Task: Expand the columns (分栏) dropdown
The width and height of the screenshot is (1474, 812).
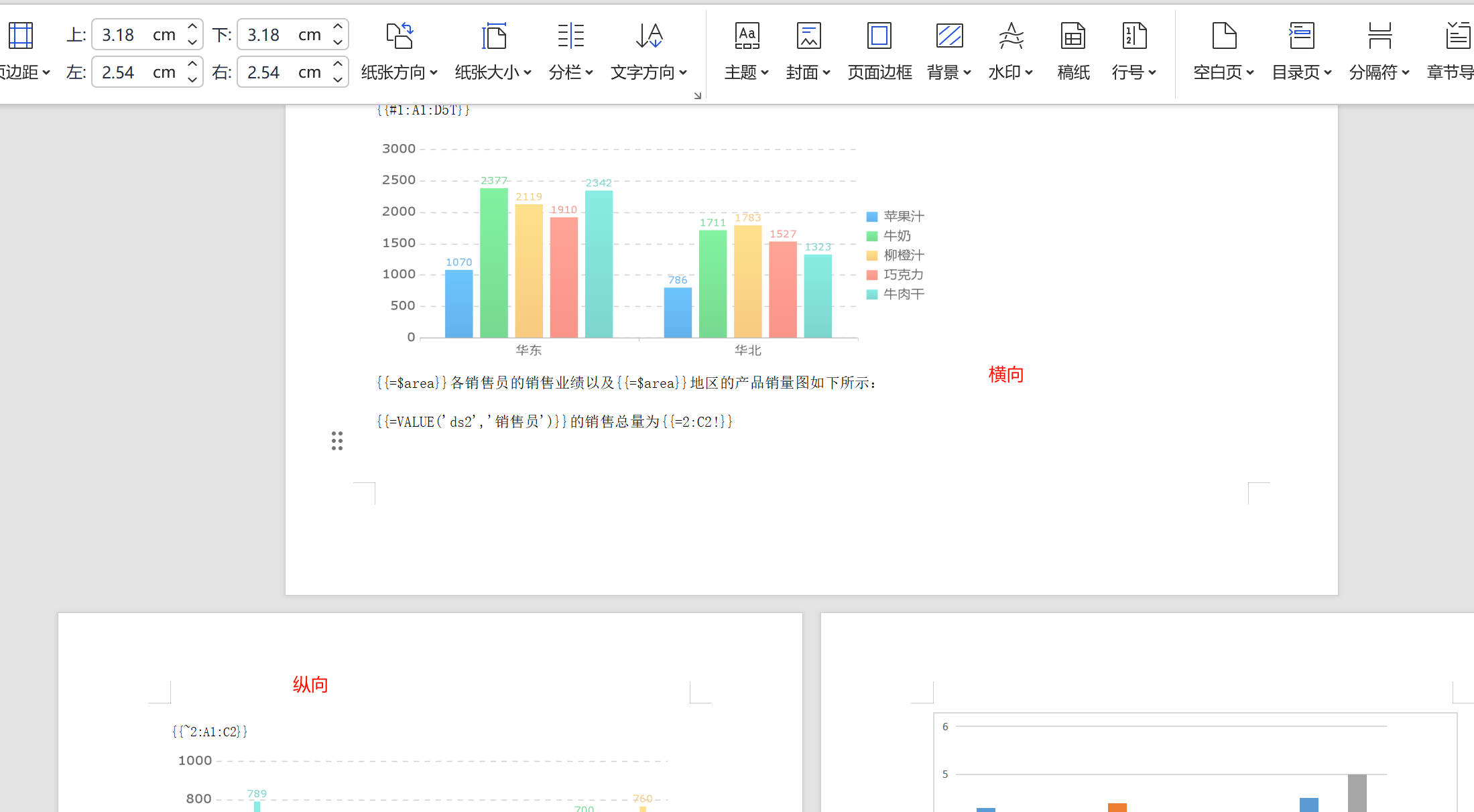Action: pyautogui.click(x=589, y=72)
